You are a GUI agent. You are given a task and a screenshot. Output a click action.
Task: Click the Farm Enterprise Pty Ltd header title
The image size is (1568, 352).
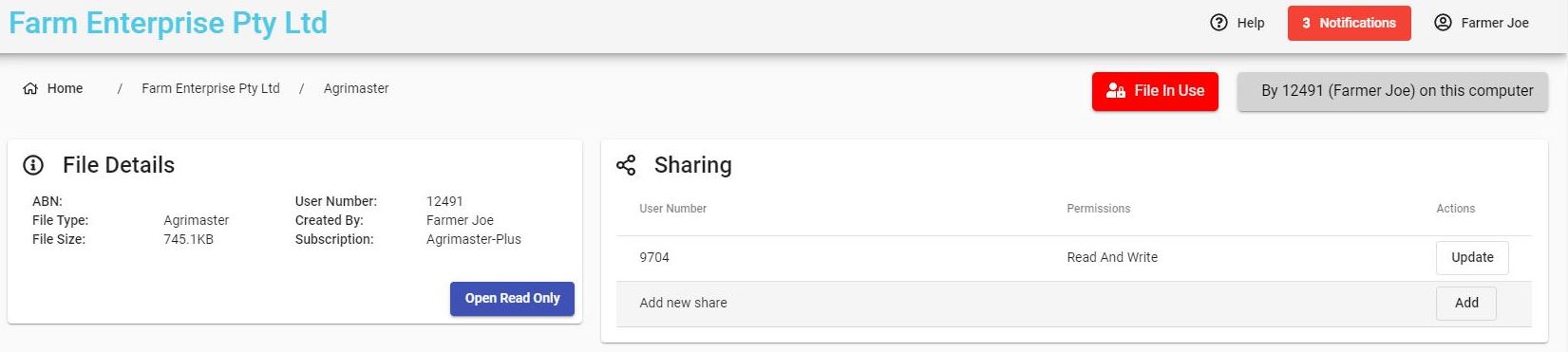[168, 23]
